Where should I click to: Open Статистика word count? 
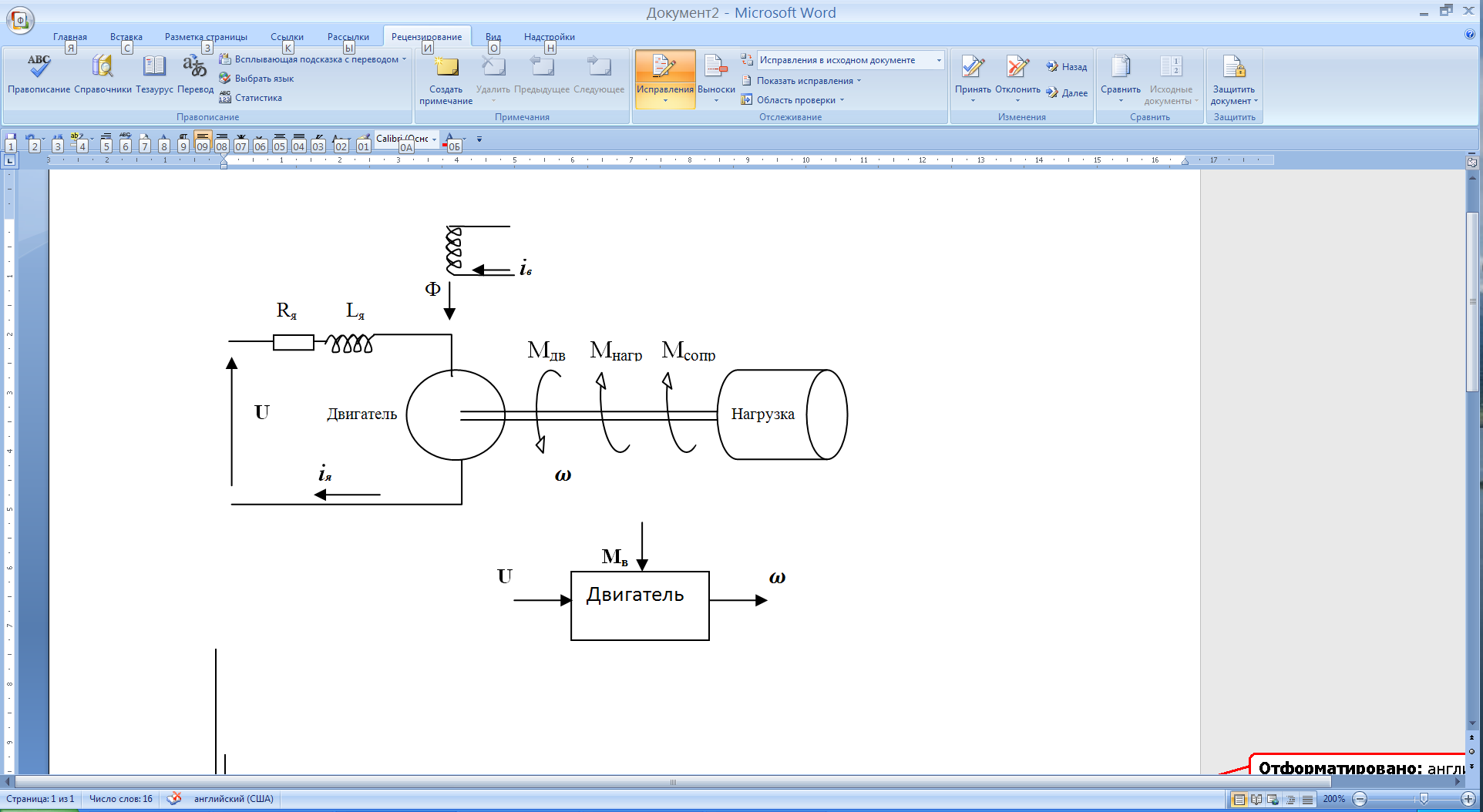click(x=251, y=98)
